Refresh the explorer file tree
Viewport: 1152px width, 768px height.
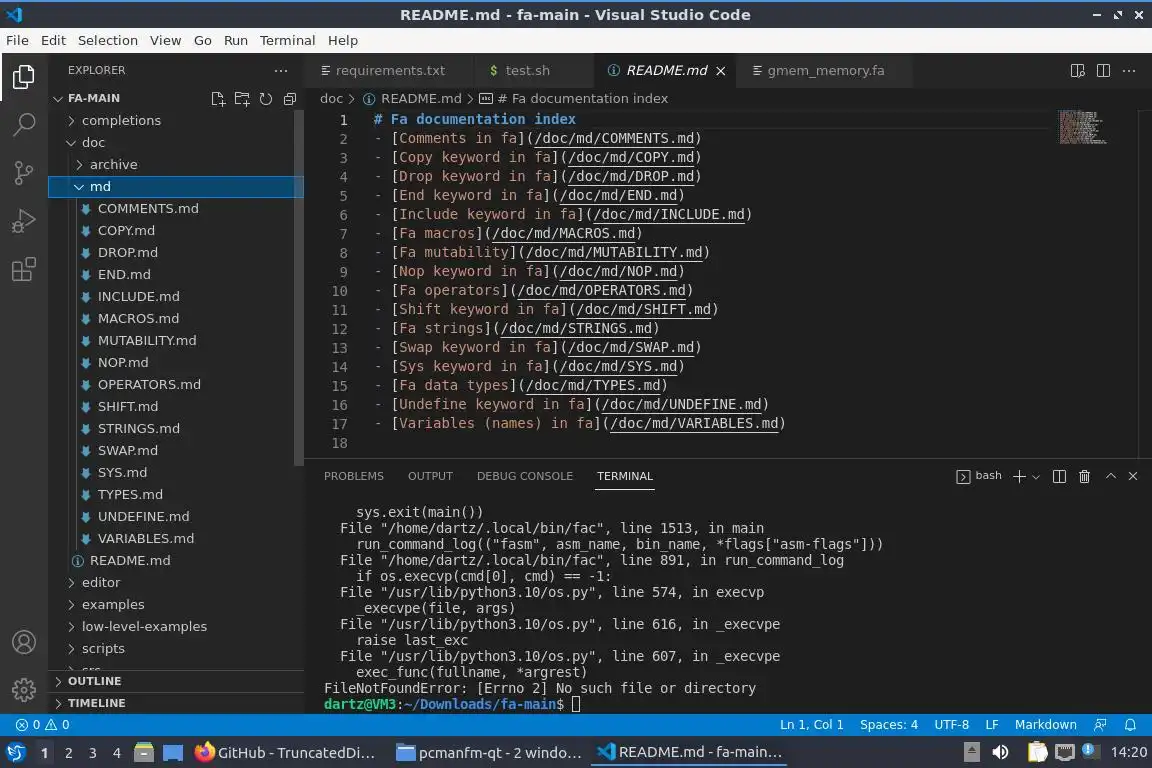[266, 98]
